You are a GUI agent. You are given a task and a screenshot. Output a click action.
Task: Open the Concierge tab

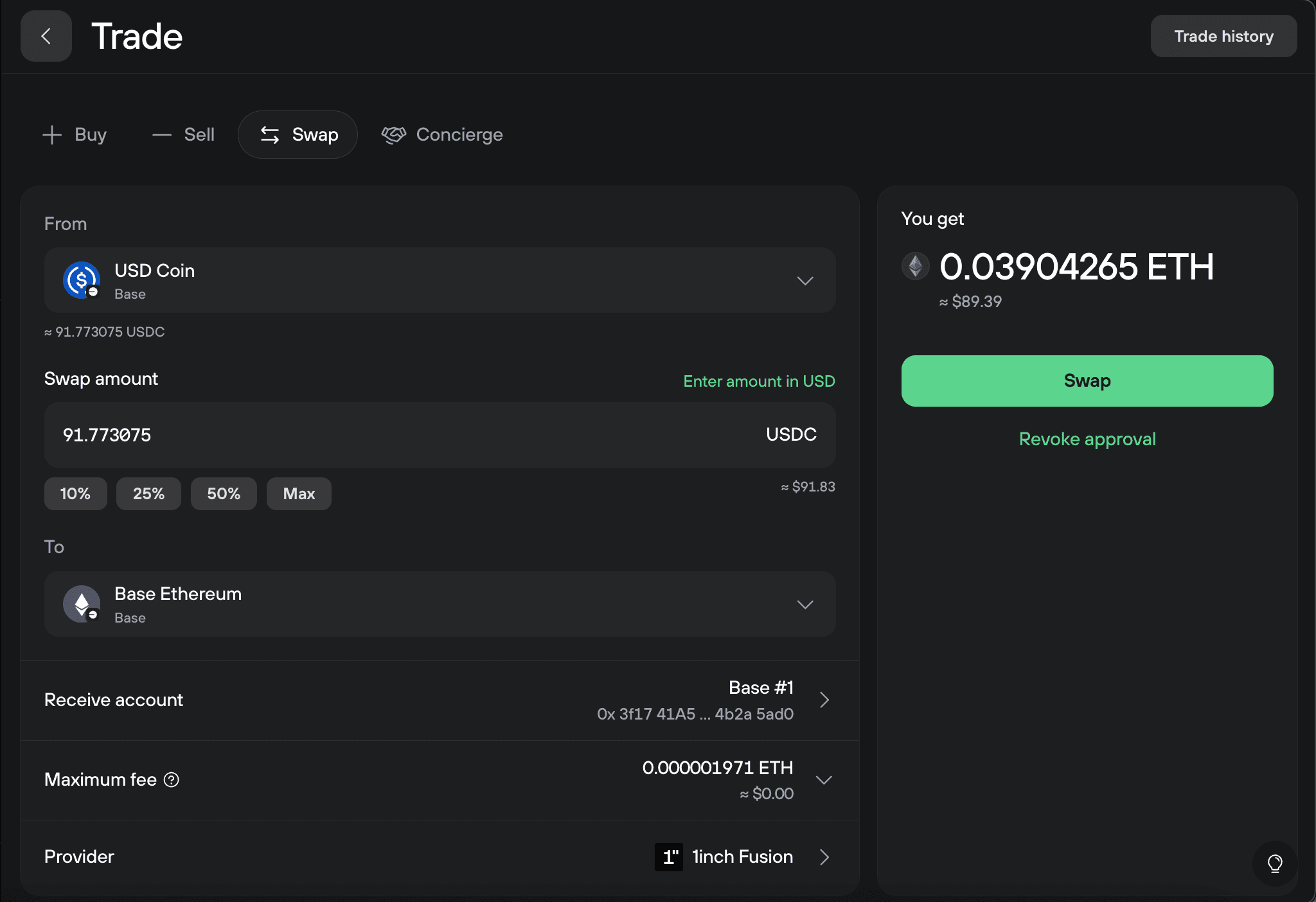point(442,134)
